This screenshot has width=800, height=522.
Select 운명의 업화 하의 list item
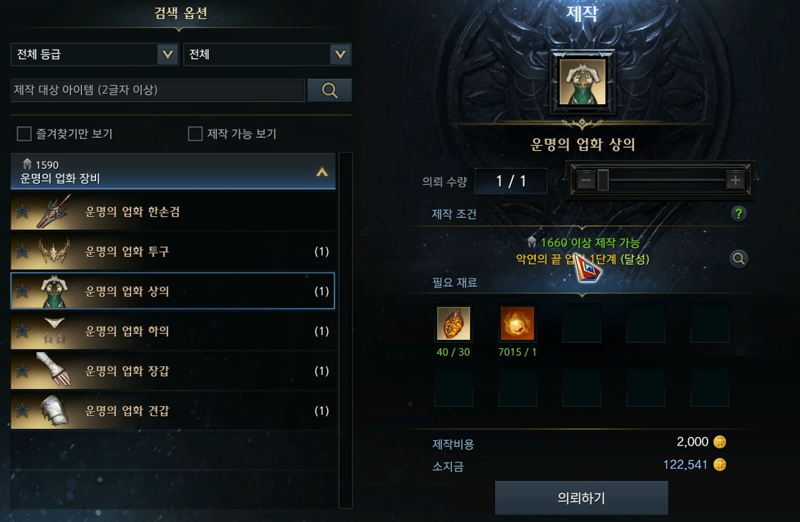pos(173,331)
